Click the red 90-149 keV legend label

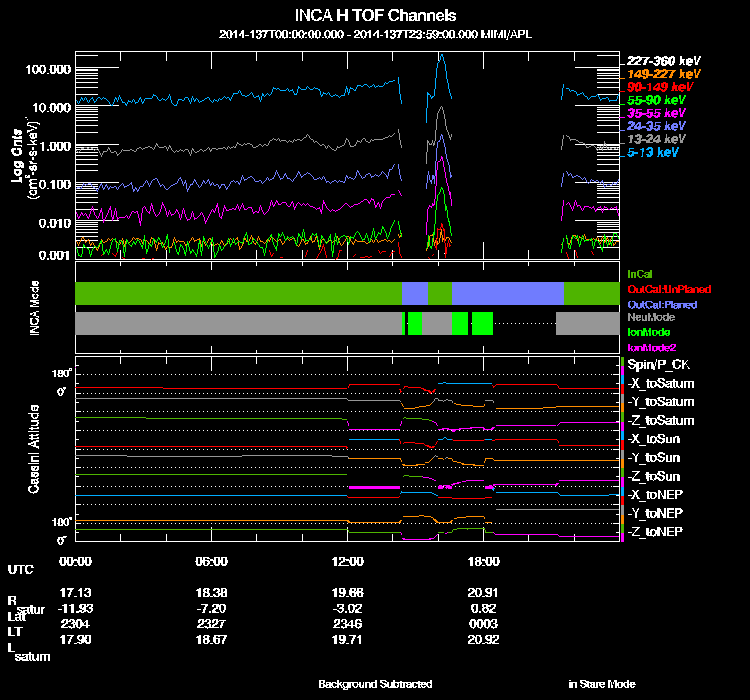tap(659, 87)
